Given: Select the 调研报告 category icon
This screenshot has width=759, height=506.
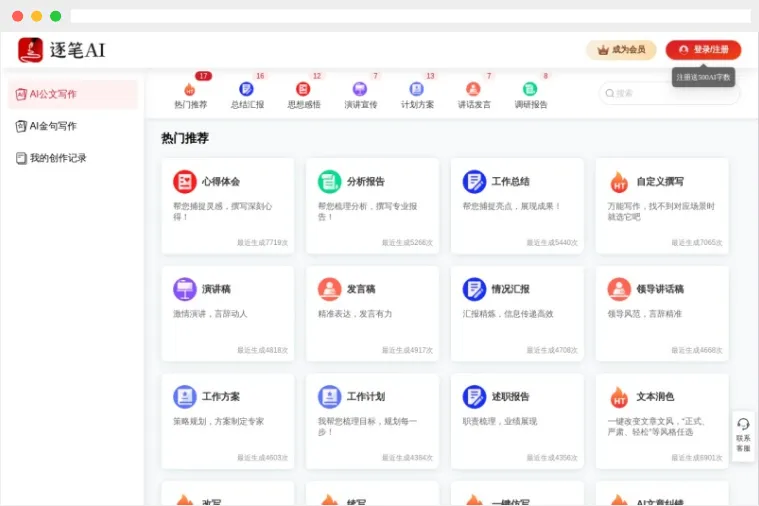Looking at the screenshot, I should [x=530, y=89].
